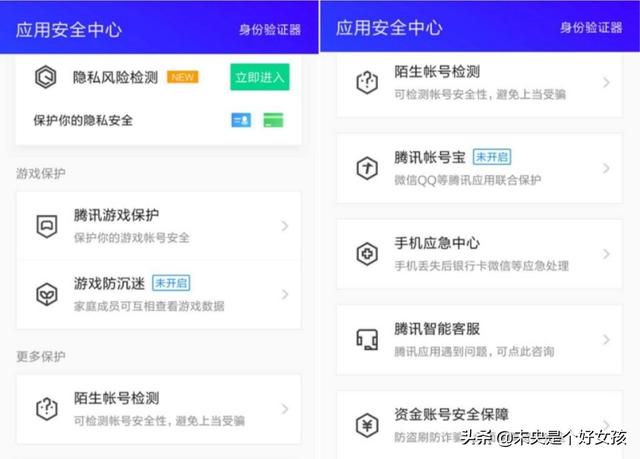The height and width of the screenshot is (459, 640).
Task: Select 微信QQ等腾讯应用联合保护 description
Action: click(x=468, y=180)
